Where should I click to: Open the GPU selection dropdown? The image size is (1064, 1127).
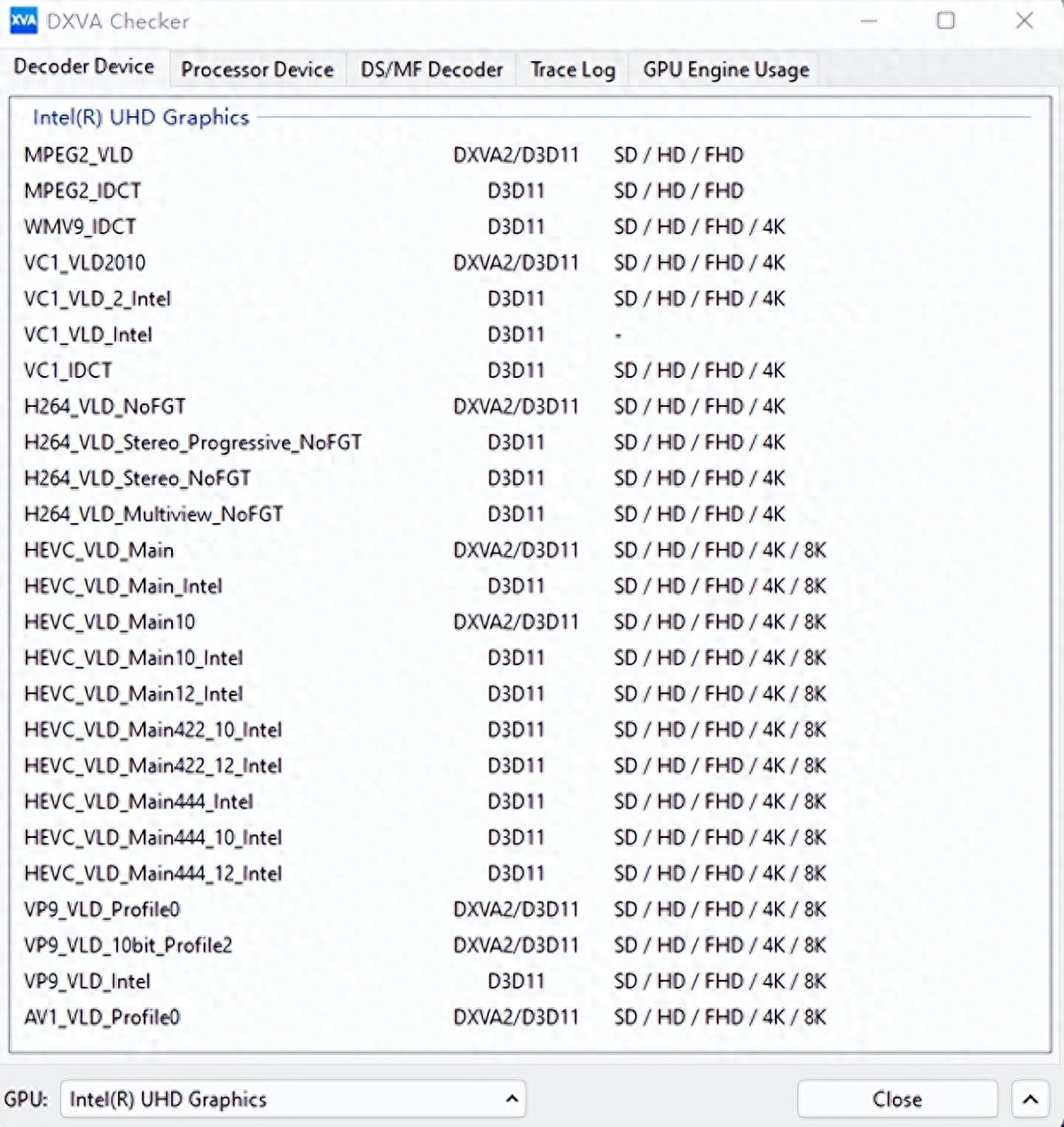point(293,1100)
